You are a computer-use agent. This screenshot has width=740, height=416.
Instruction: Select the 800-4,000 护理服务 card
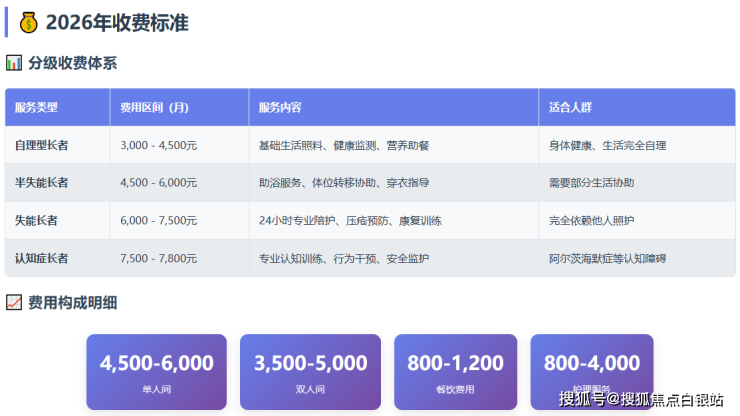pos(591,368)
